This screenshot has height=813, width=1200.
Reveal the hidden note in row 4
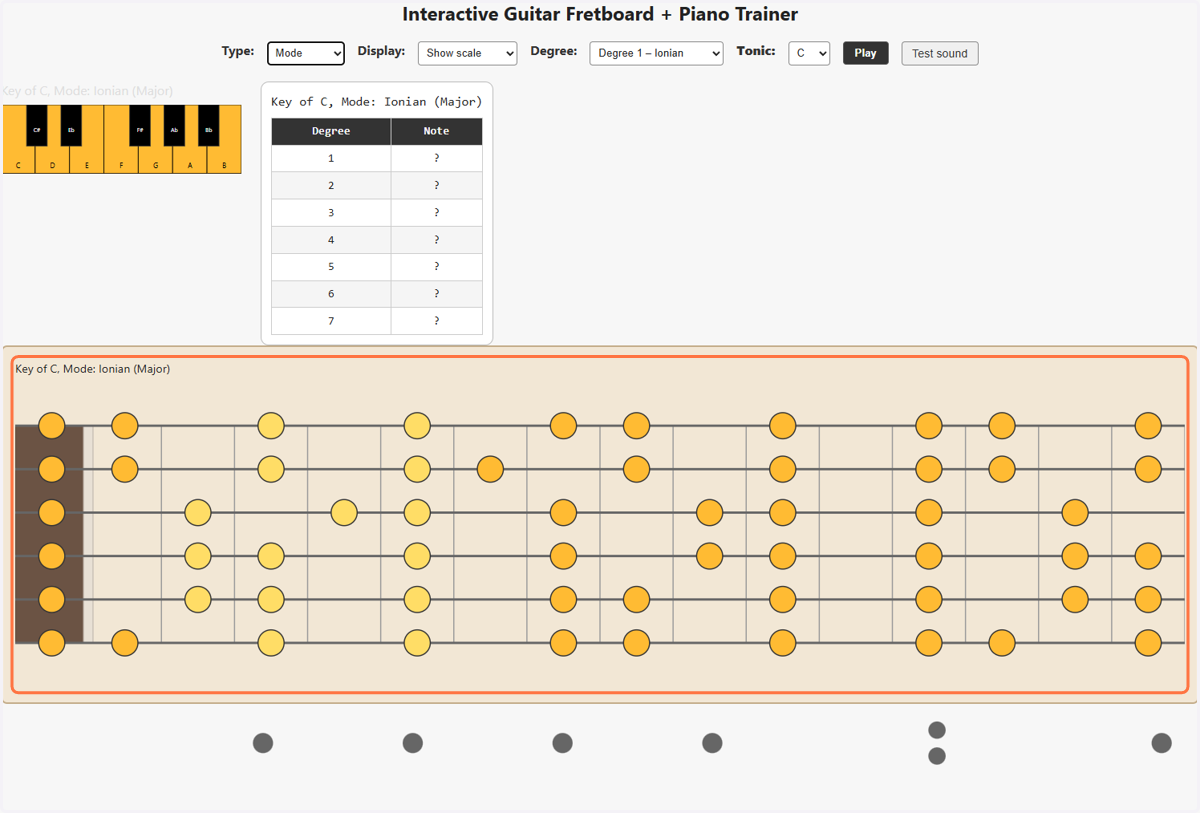[437, 240]
